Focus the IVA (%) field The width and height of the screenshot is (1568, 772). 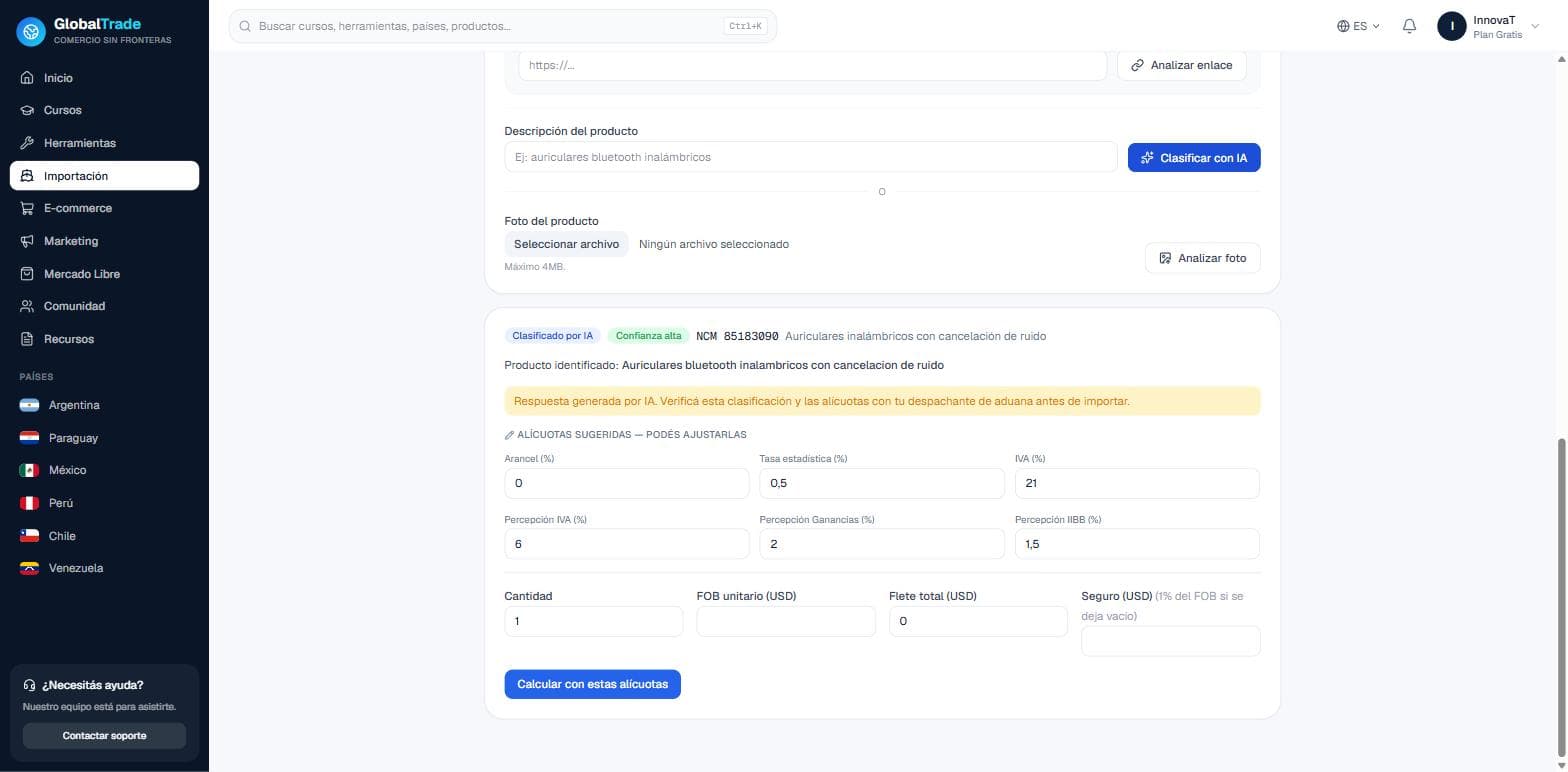(x=1137, y=483)
